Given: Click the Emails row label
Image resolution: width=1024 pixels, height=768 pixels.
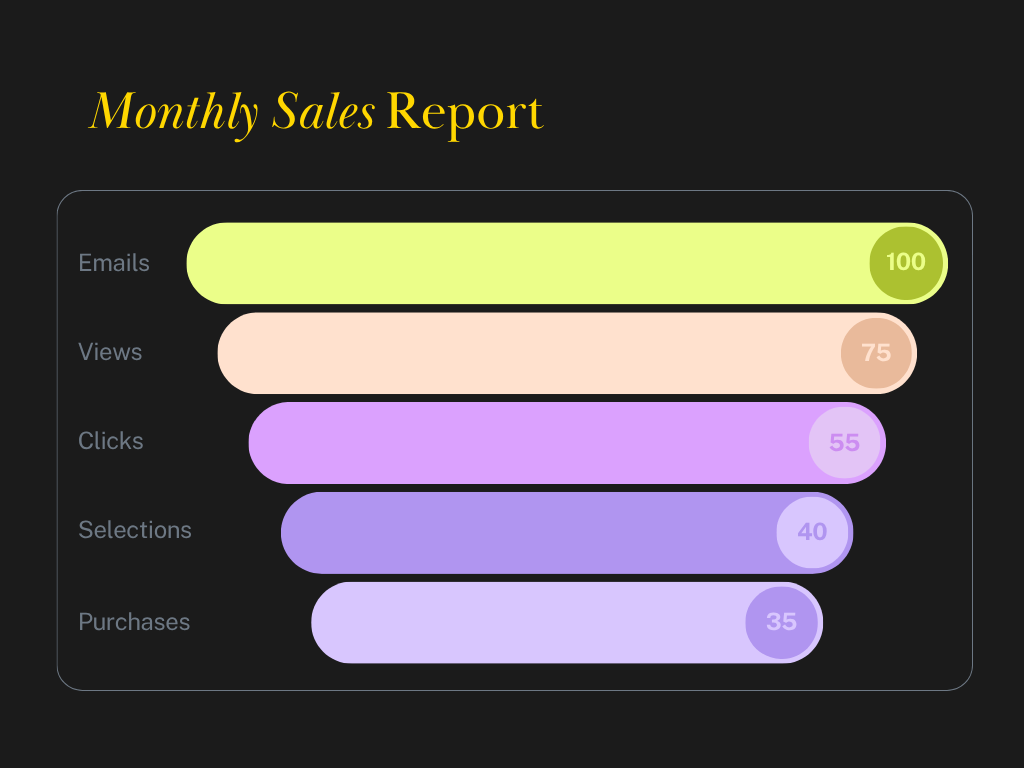Looking at the screenshot, I should coord(114,263).
